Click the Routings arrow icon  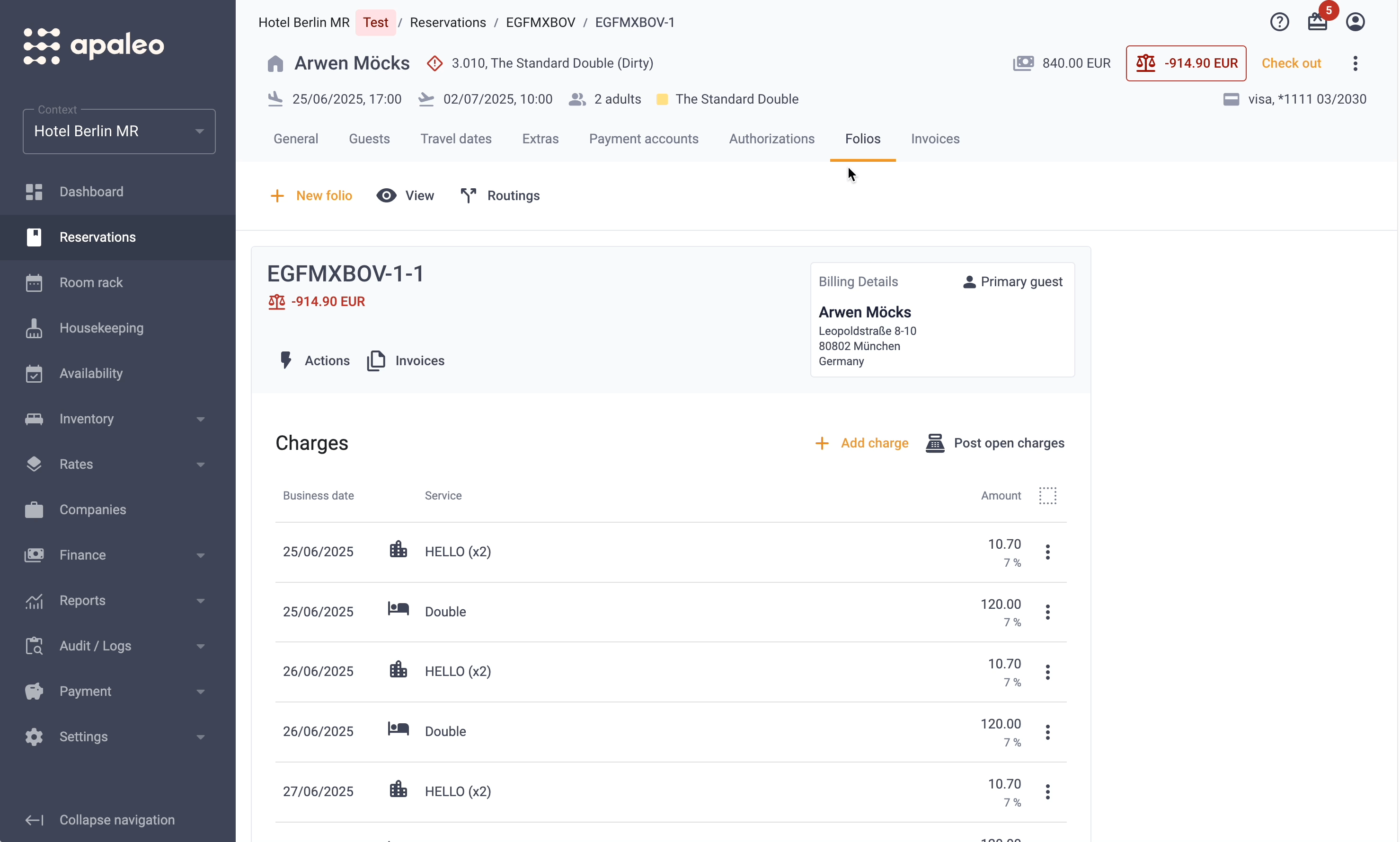469,196
